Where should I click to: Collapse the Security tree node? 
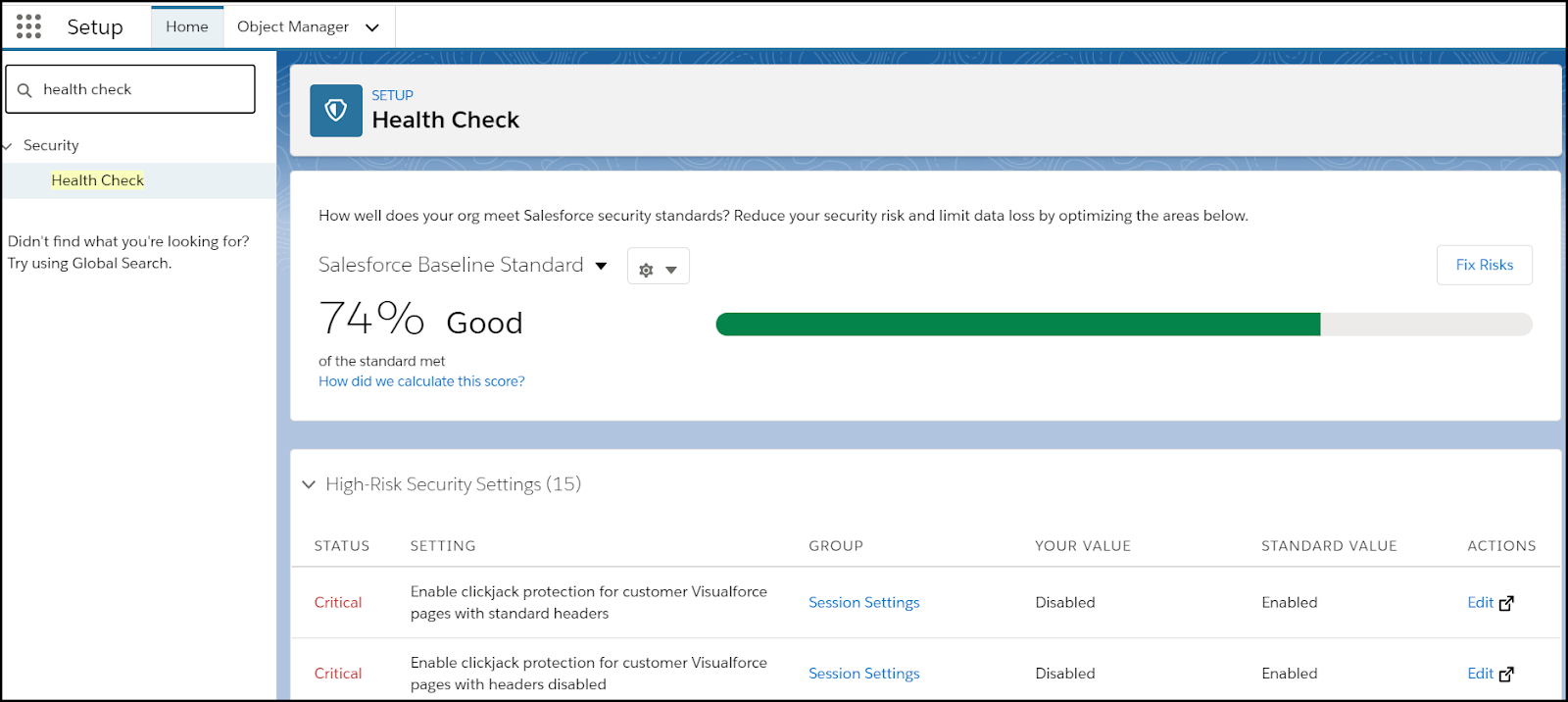[x=8, y=146]
